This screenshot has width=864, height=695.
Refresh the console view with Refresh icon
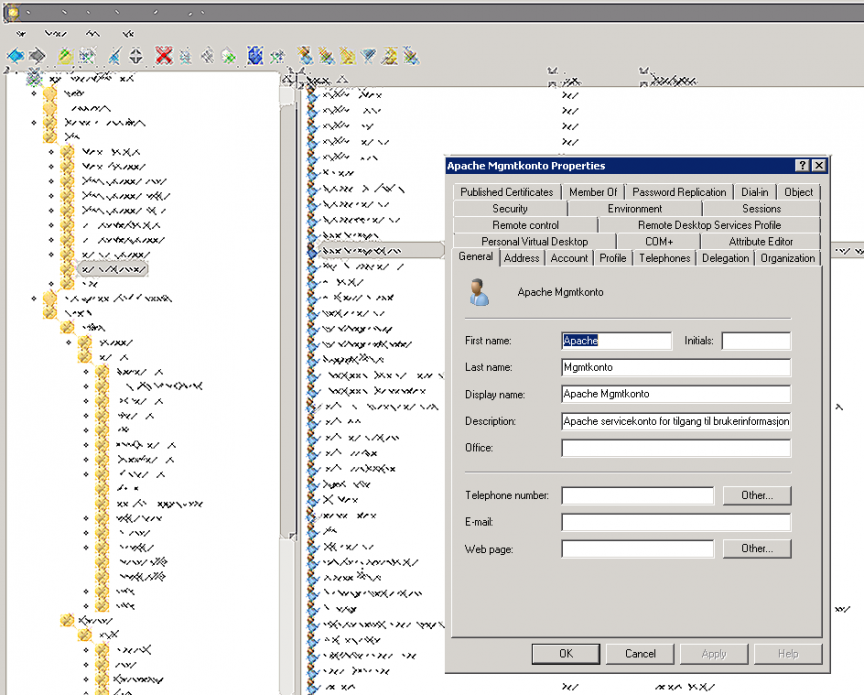point(228,56)
